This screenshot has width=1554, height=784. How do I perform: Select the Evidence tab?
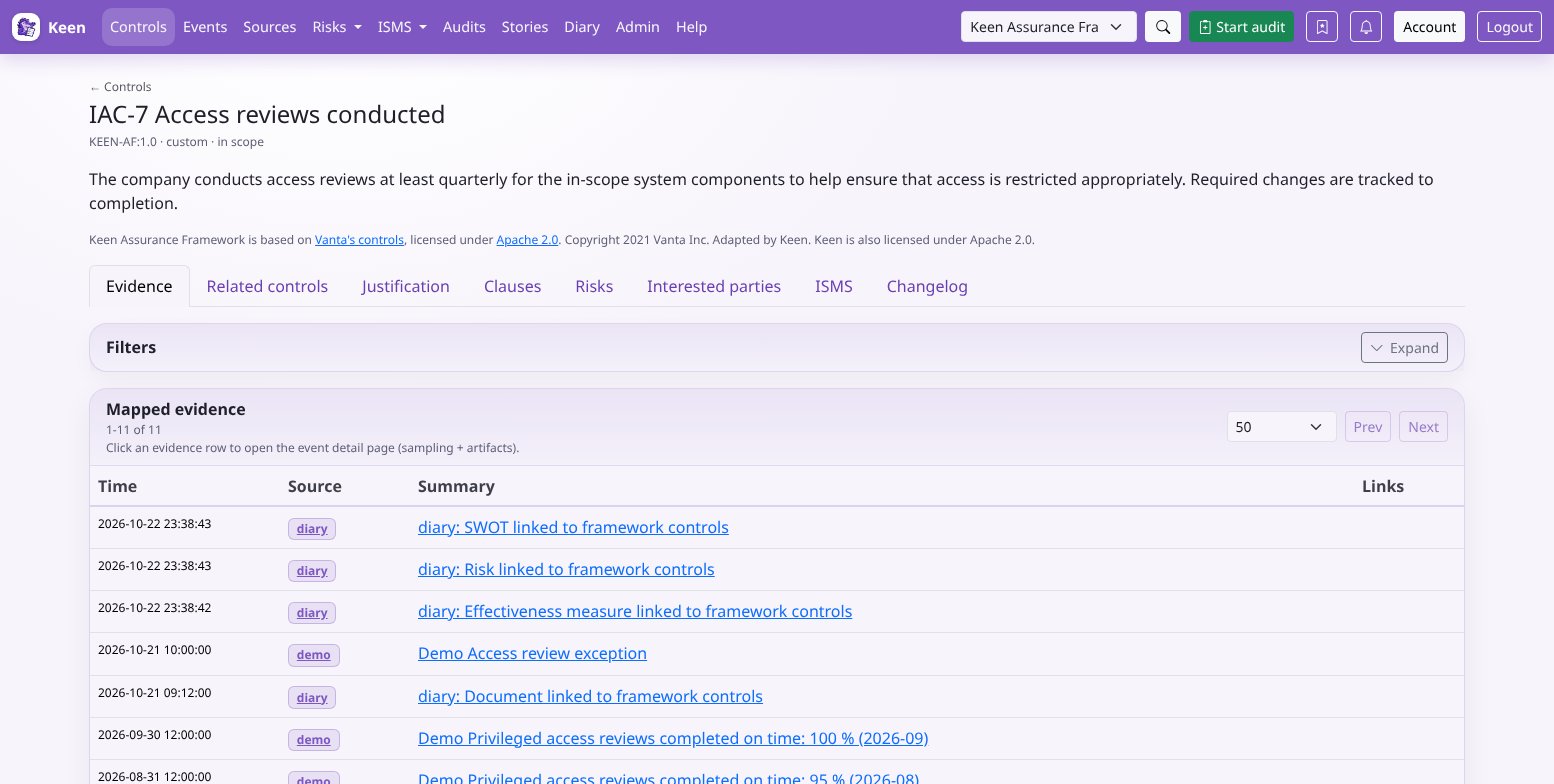pyautogui.click(x=139, y=286)
